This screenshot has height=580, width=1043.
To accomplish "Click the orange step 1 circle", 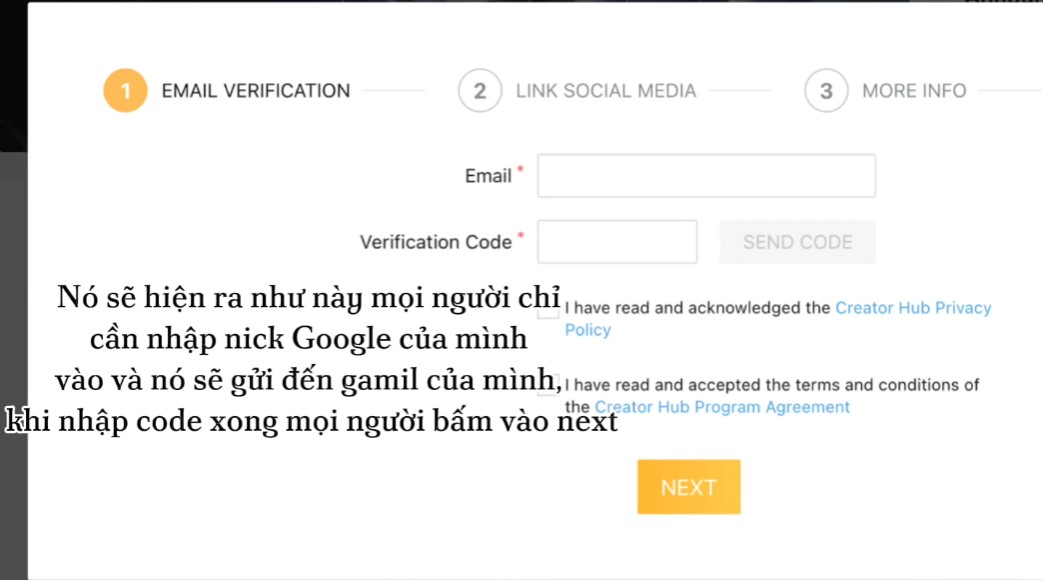I will [x=125, y=91].
